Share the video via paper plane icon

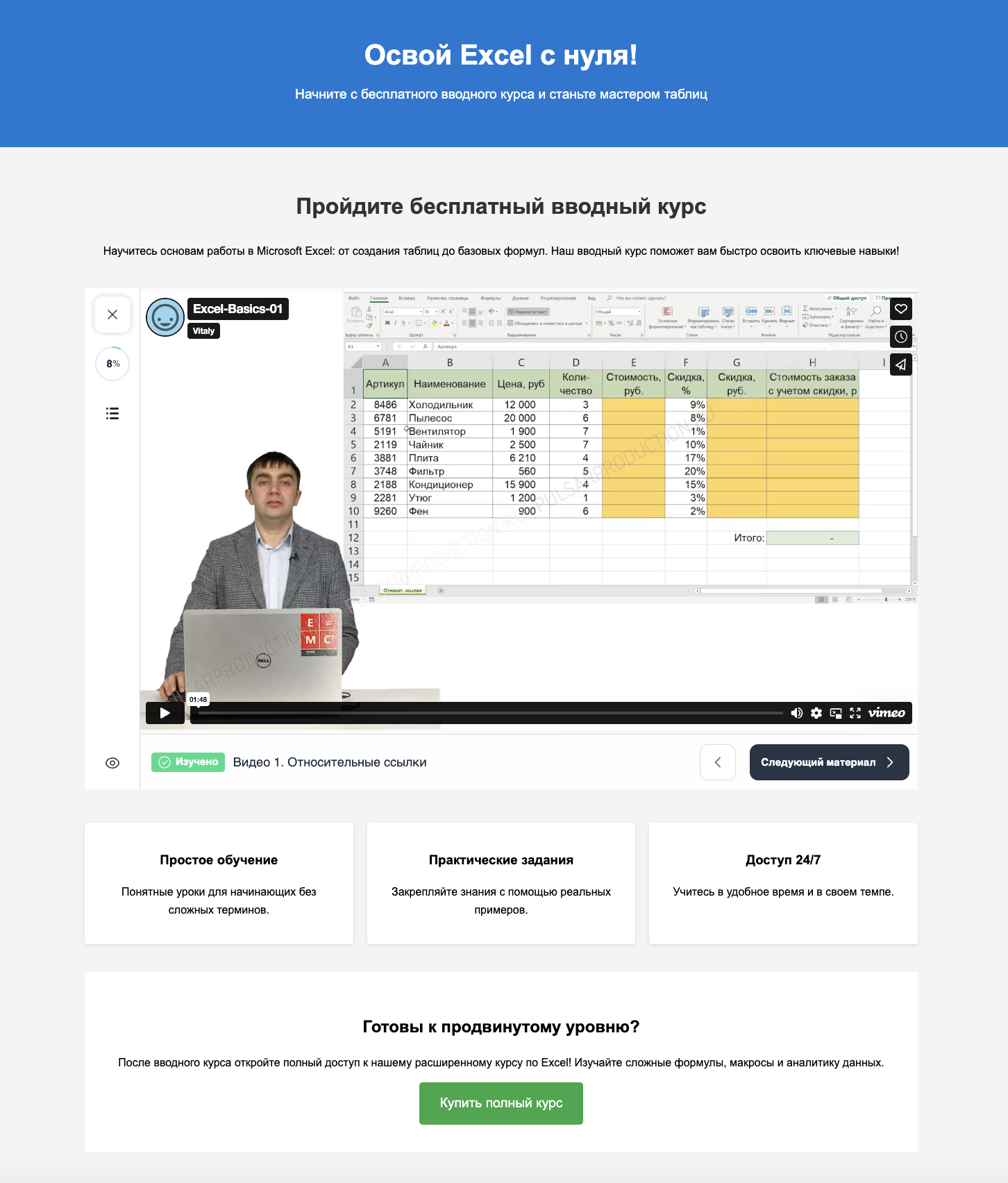[x=901, y=364]
